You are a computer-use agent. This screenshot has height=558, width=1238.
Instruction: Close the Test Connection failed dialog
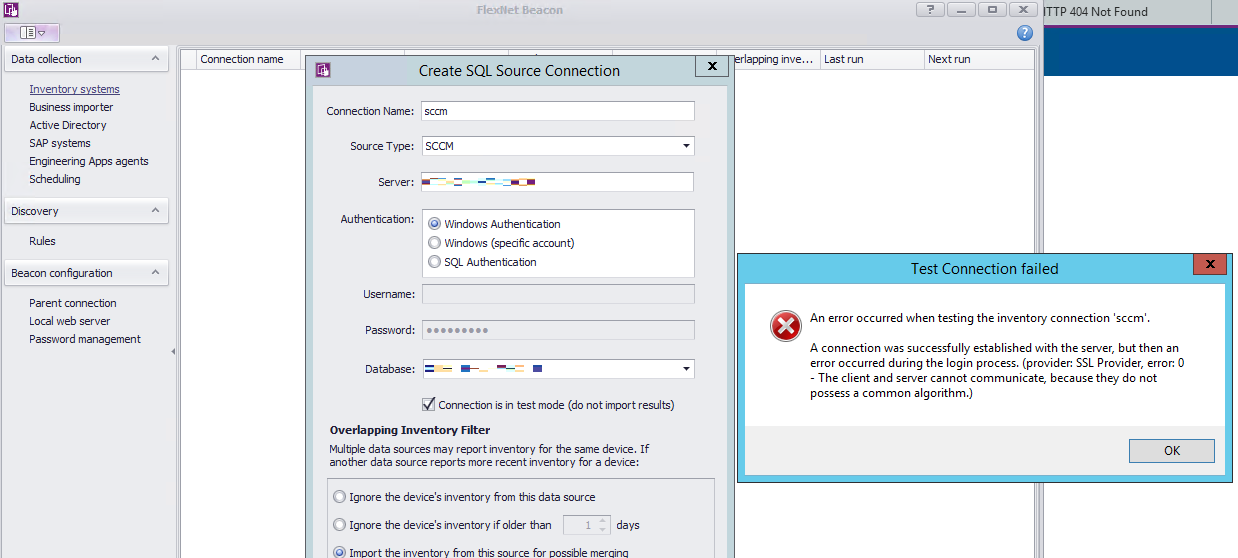coord(1210,265)
